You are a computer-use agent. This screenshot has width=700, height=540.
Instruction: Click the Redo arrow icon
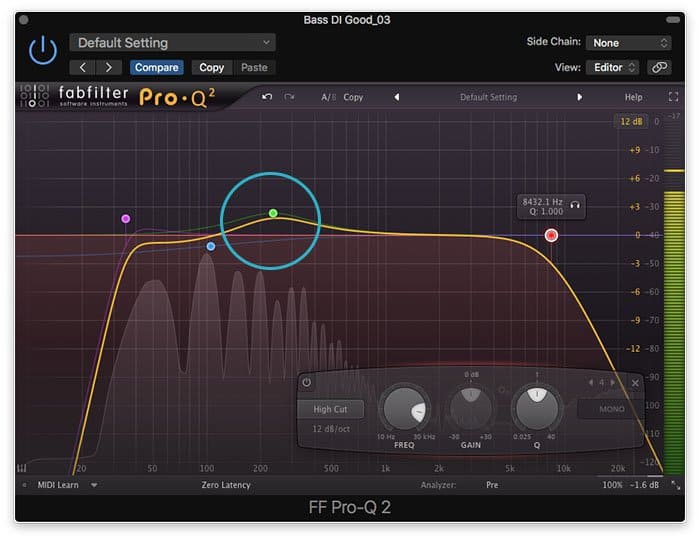pos(289,97)
